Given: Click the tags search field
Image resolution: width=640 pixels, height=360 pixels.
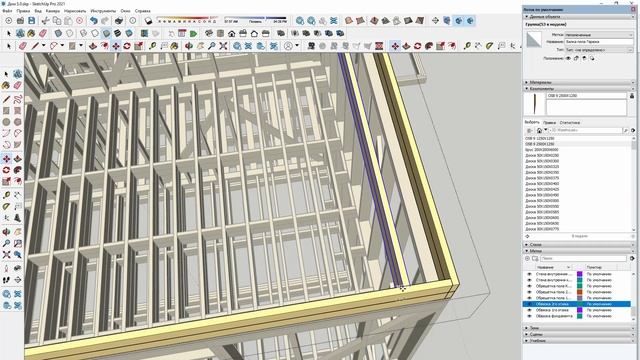Looking at the screenshot, I should [x=583, y=258].
